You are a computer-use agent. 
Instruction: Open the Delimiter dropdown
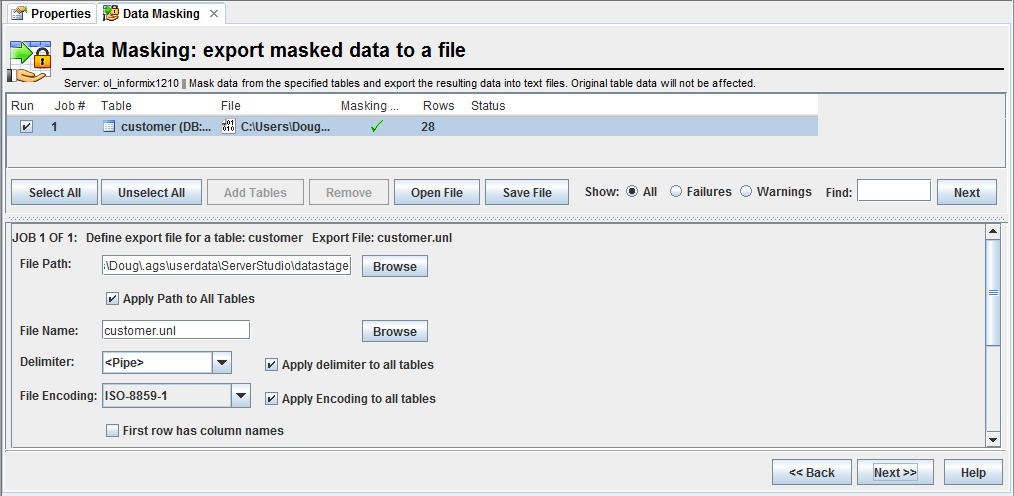click(x=222, y=364)
